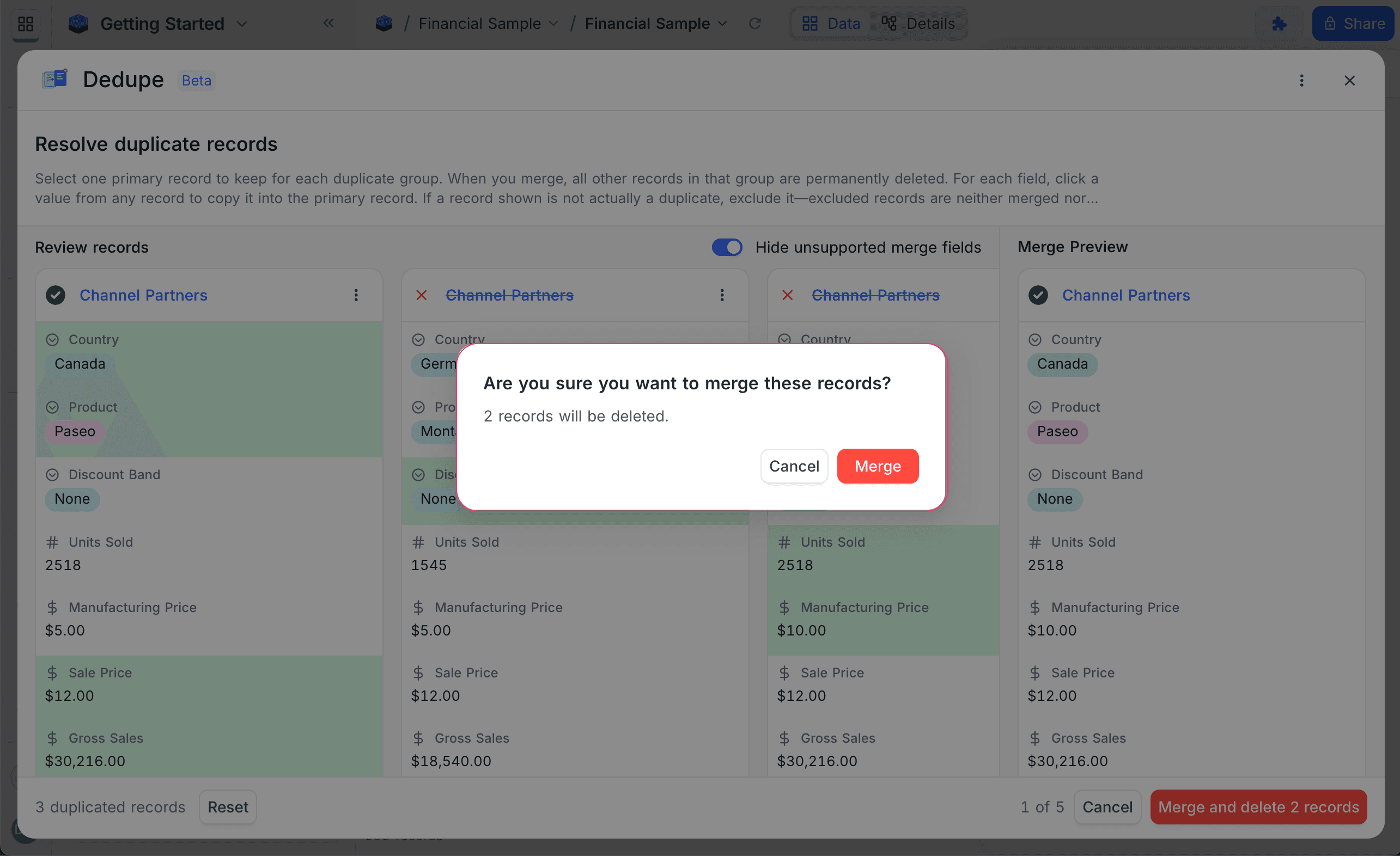Select first record's primary checkmark
Viewport: 1400px width, 856px height.
tap(56, 295)
